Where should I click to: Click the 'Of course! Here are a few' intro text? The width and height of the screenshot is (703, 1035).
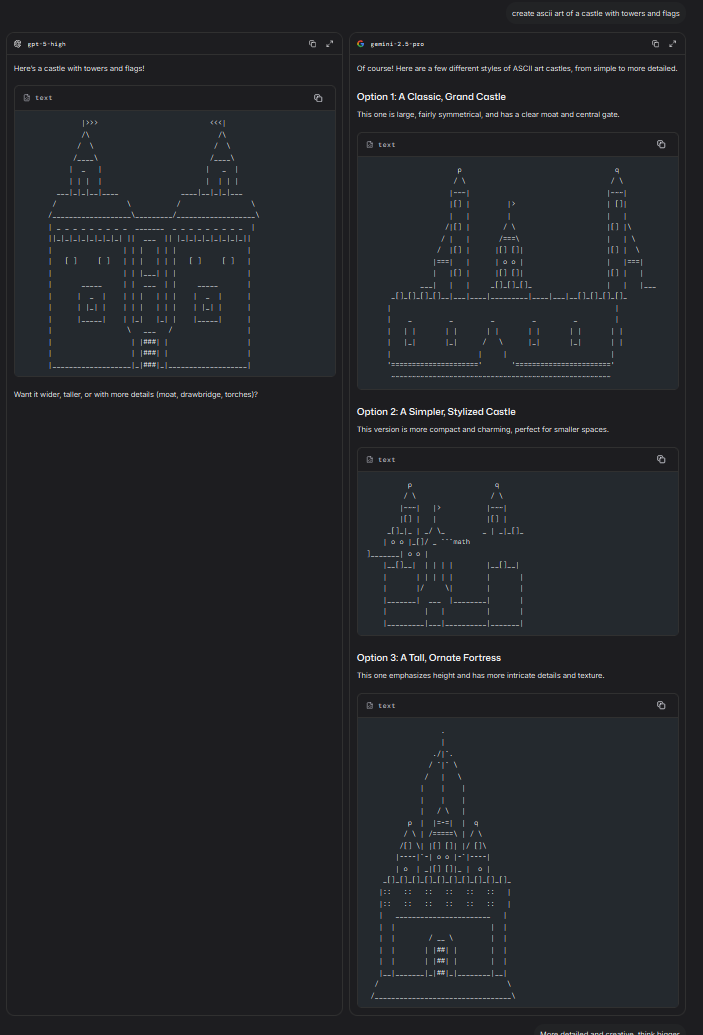click(x=517, y=68)
